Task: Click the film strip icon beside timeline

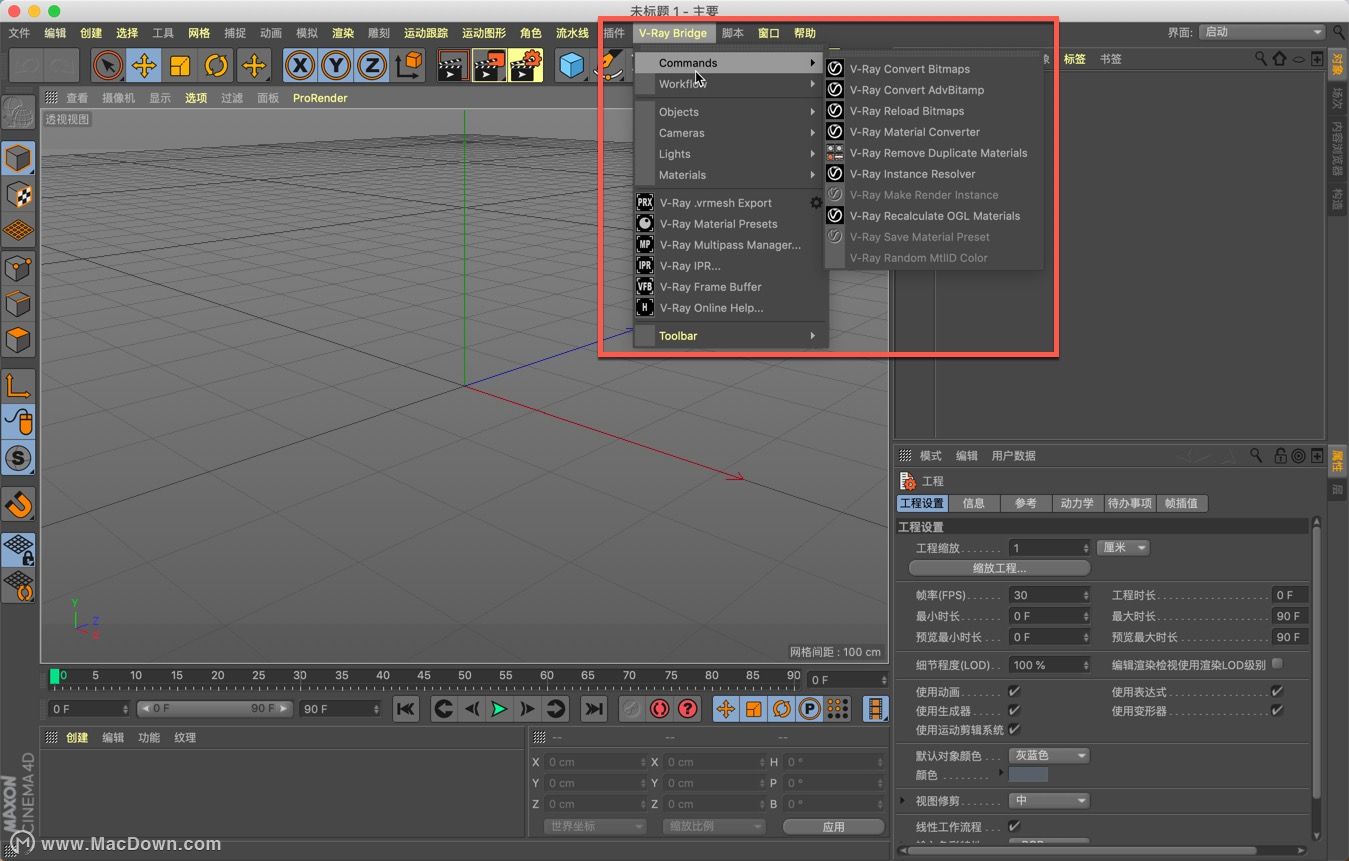Action: (875, 709)
